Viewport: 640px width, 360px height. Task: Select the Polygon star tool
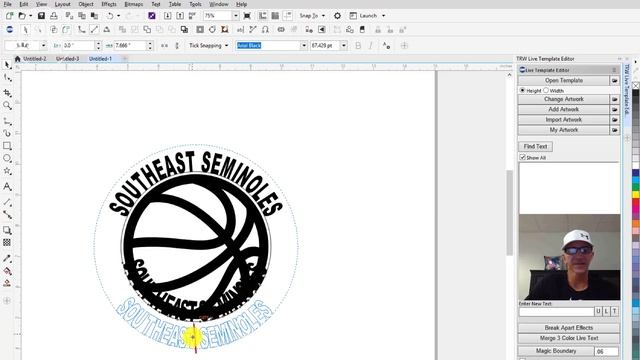(x=7, y=171)
